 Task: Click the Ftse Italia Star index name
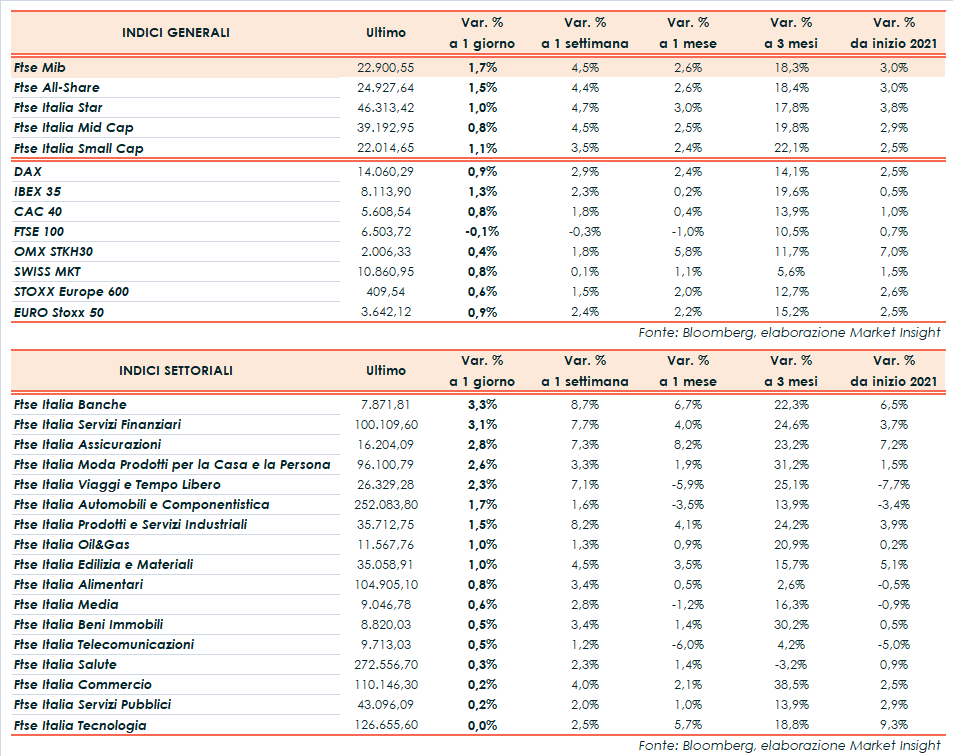[59, 108]
